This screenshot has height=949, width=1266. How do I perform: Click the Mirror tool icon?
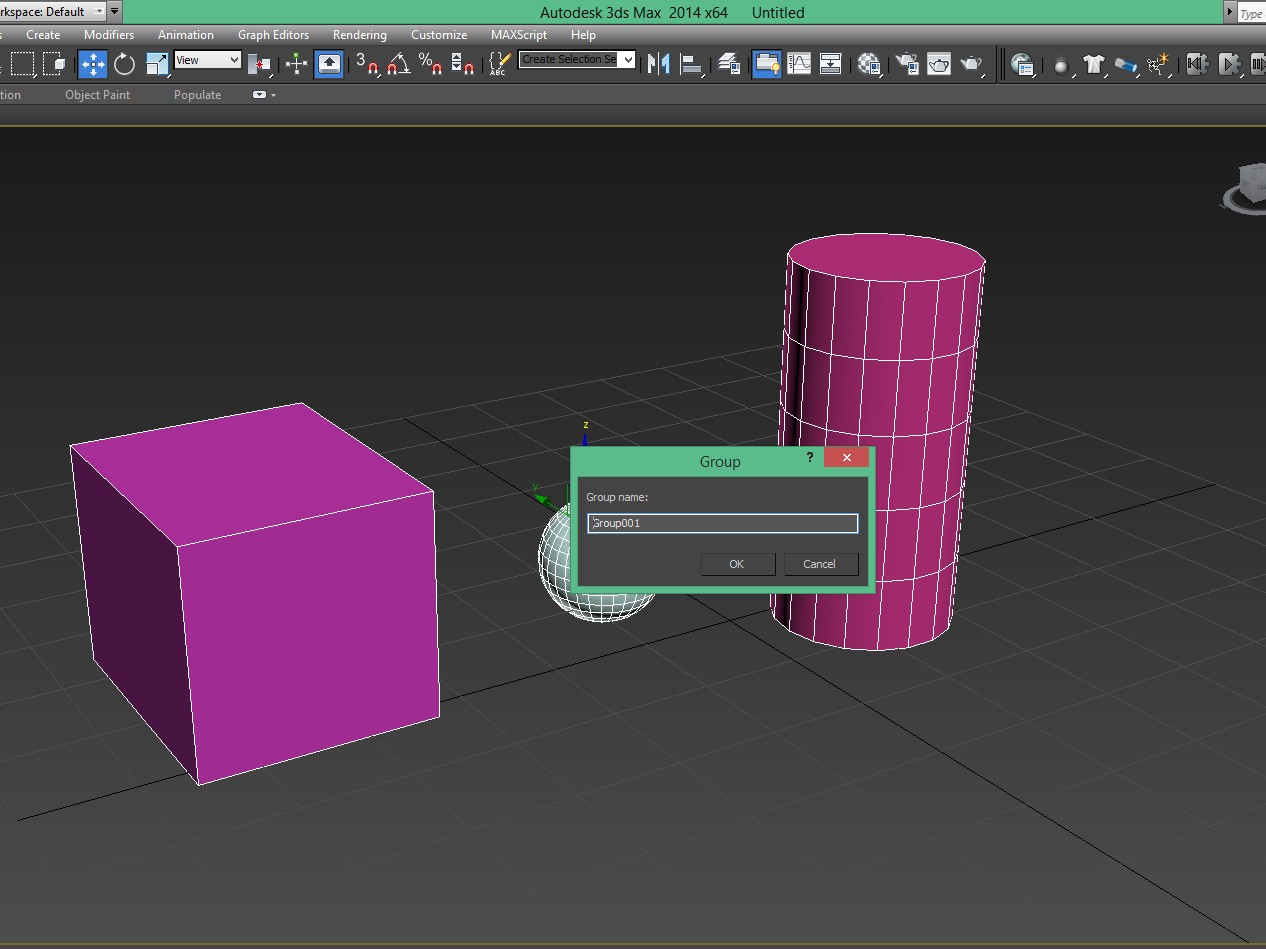(x=657, y=64)
